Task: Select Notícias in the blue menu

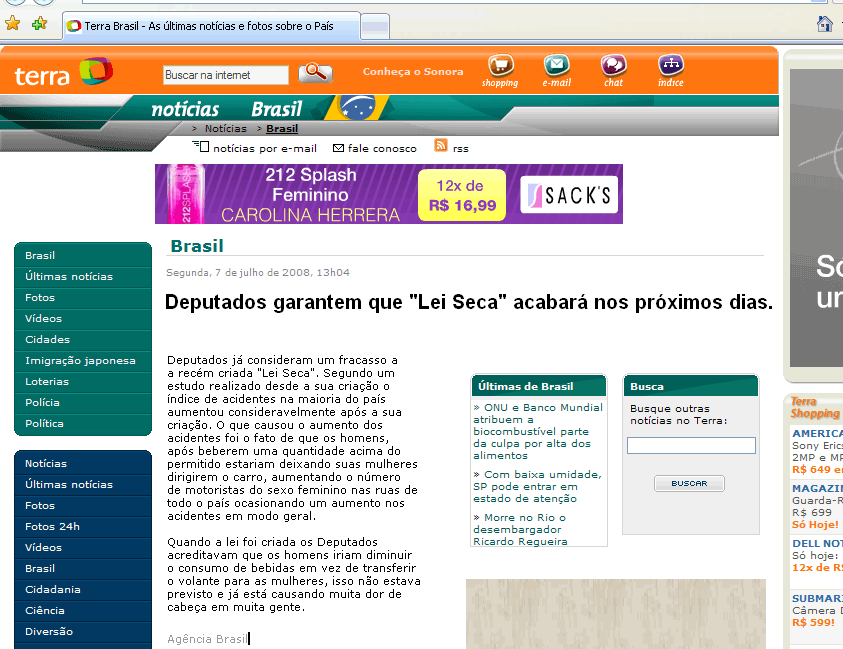Action: pyautogui.click(x=83, y=463)
